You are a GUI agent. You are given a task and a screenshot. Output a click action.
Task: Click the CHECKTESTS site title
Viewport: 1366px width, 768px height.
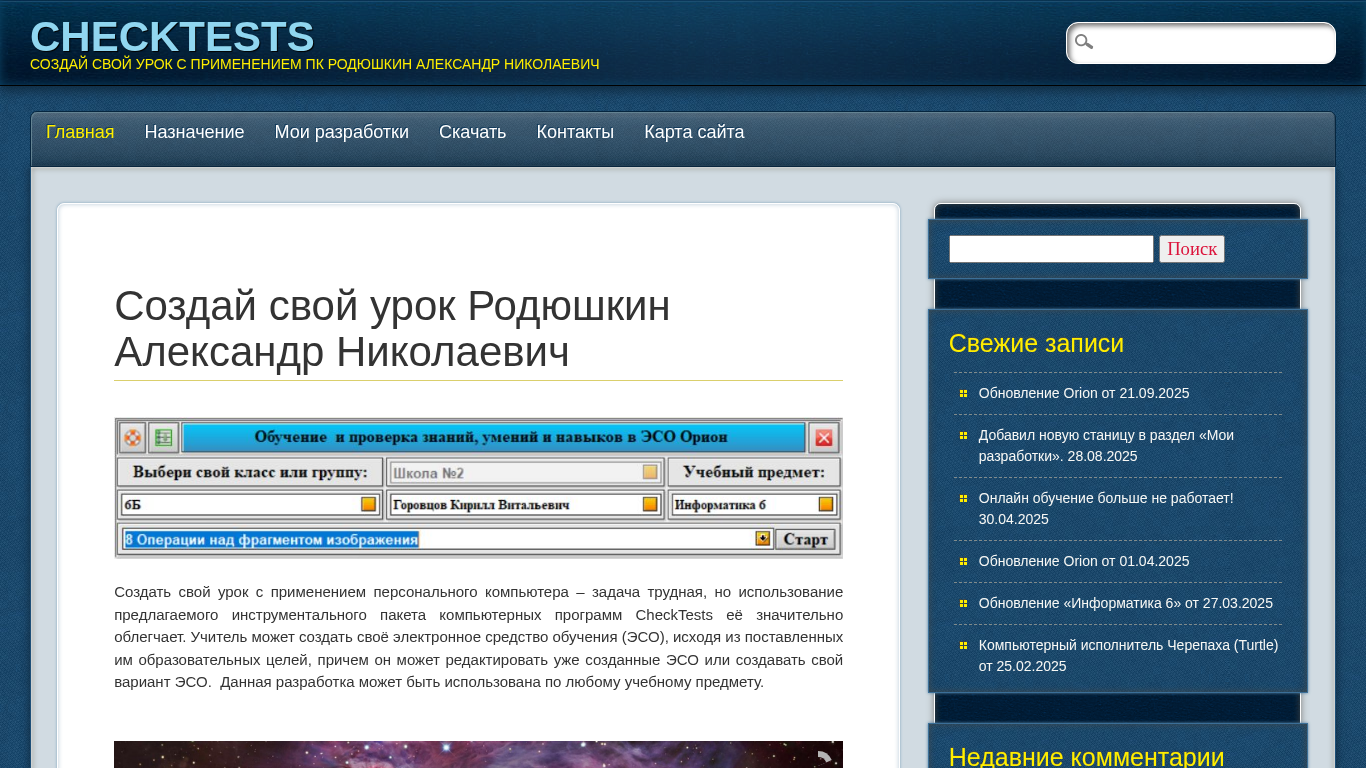(172, 37)
